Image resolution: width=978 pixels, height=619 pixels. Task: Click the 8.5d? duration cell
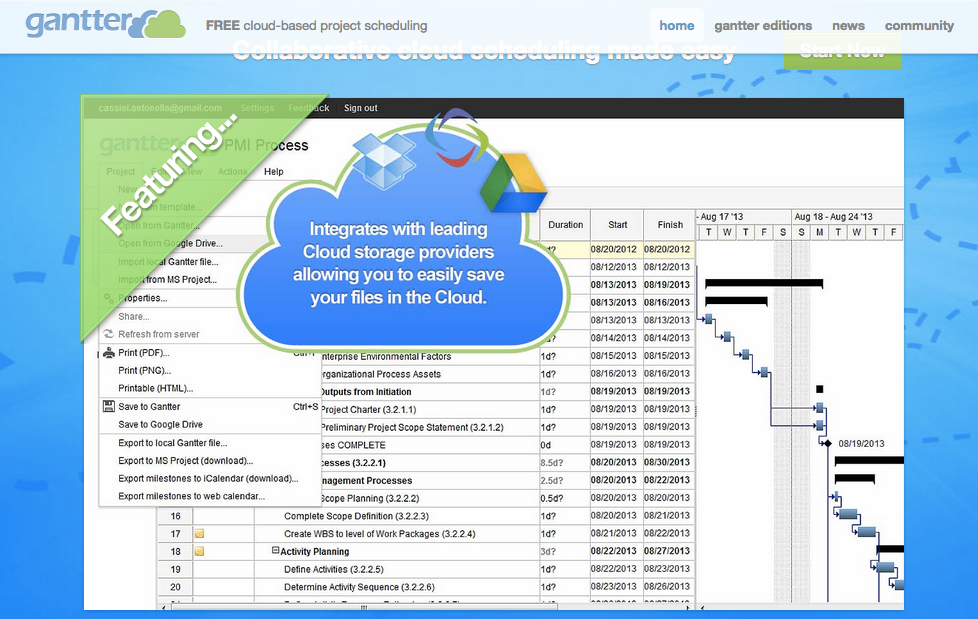[x=564, y=463]
